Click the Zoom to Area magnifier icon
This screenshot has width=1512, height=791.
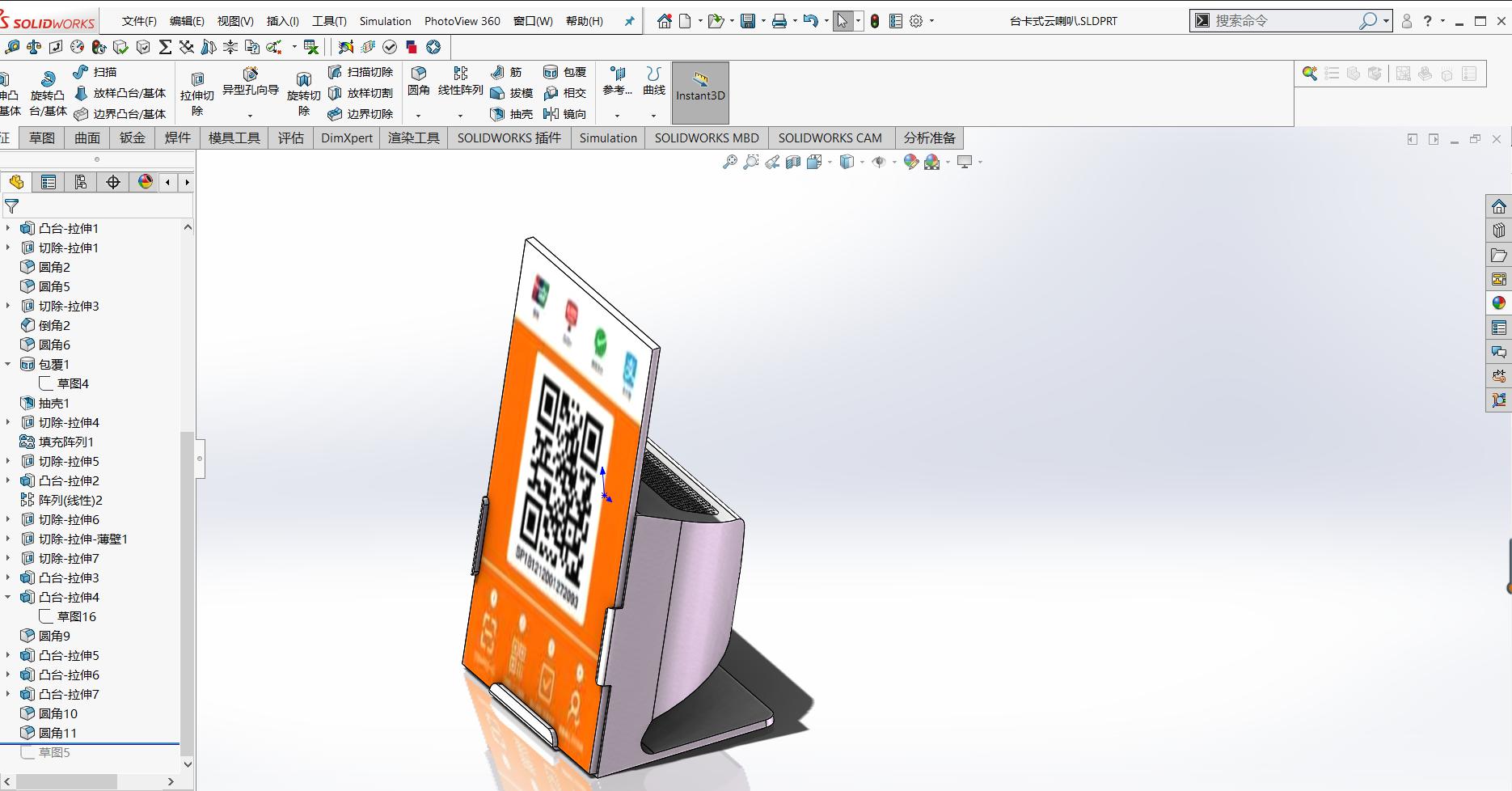751,162
